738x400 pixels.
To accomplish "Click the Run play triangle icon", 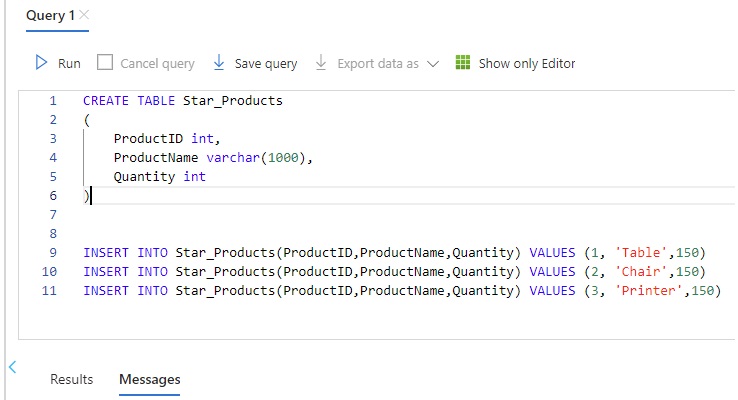I will pos(41,63).
